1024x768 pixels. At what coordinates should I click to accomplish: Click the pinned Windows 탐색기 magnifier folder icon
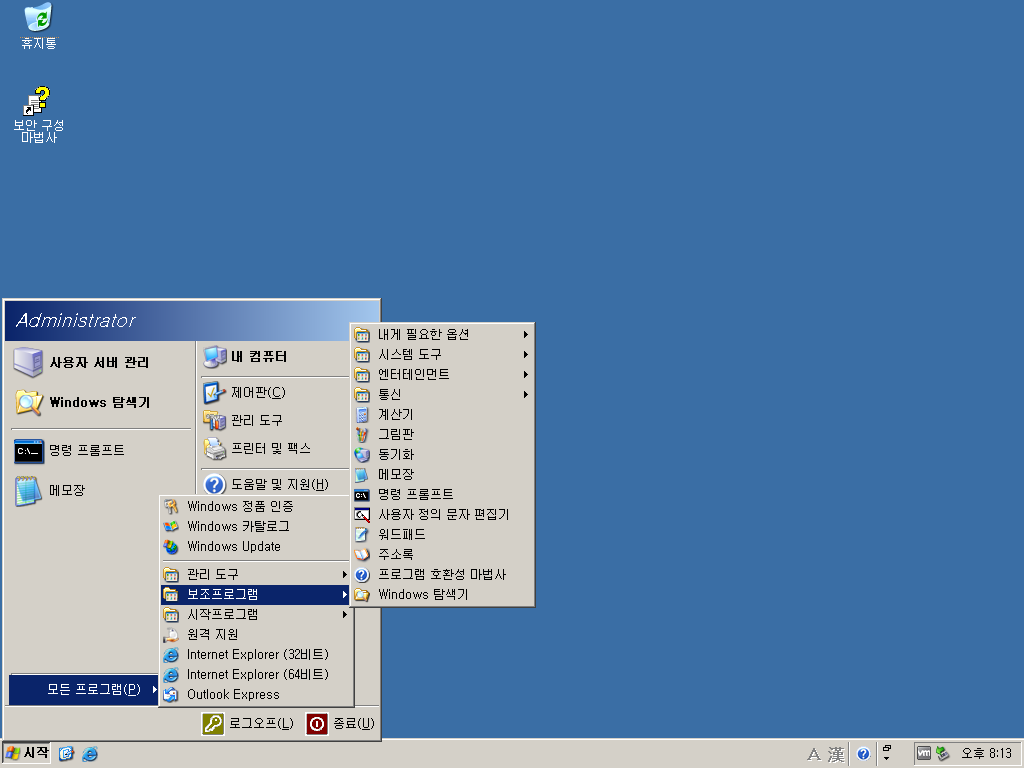click(x=28, y=402)
